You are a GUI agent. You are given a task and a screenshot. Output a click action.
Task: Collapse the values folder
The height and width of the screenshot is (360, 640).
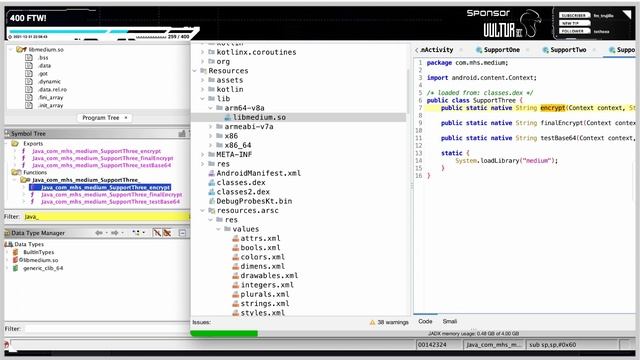point(219,229)
